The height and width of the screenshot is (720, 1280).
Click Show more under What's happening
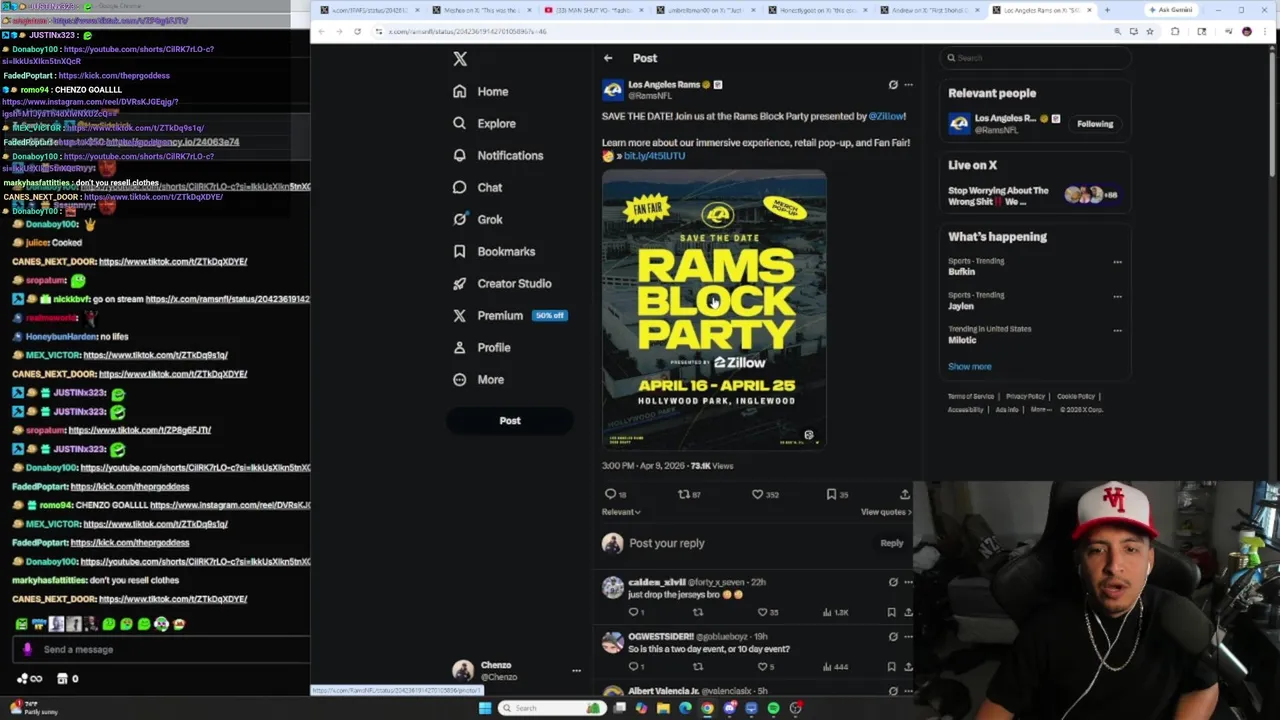click(970, 367)
